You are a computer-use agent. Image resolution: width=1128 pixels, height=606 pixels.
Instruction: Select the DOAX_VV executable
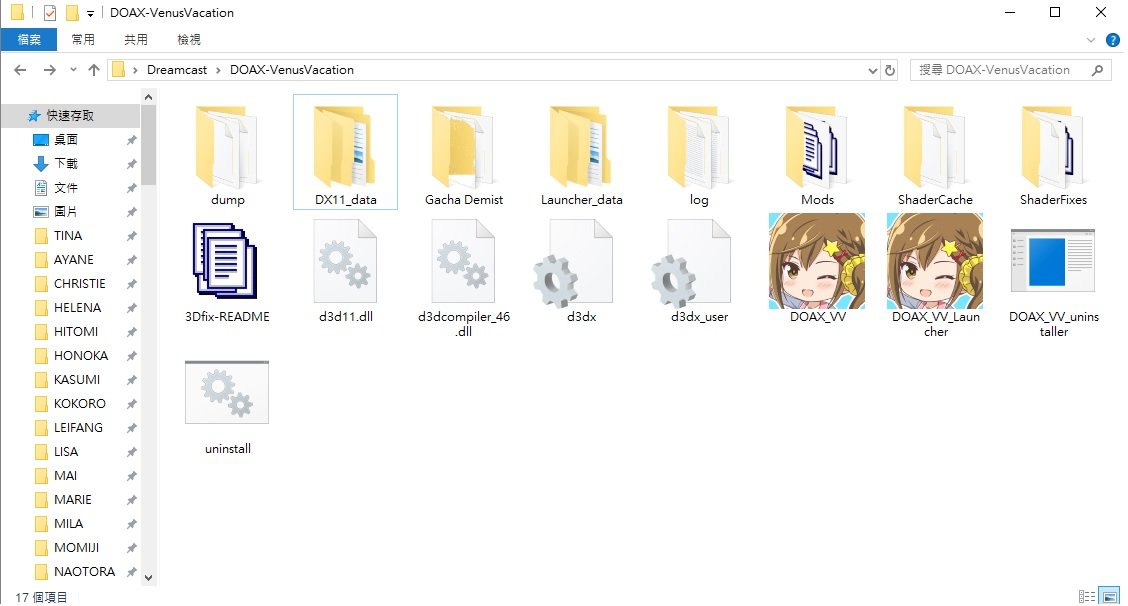817,268
